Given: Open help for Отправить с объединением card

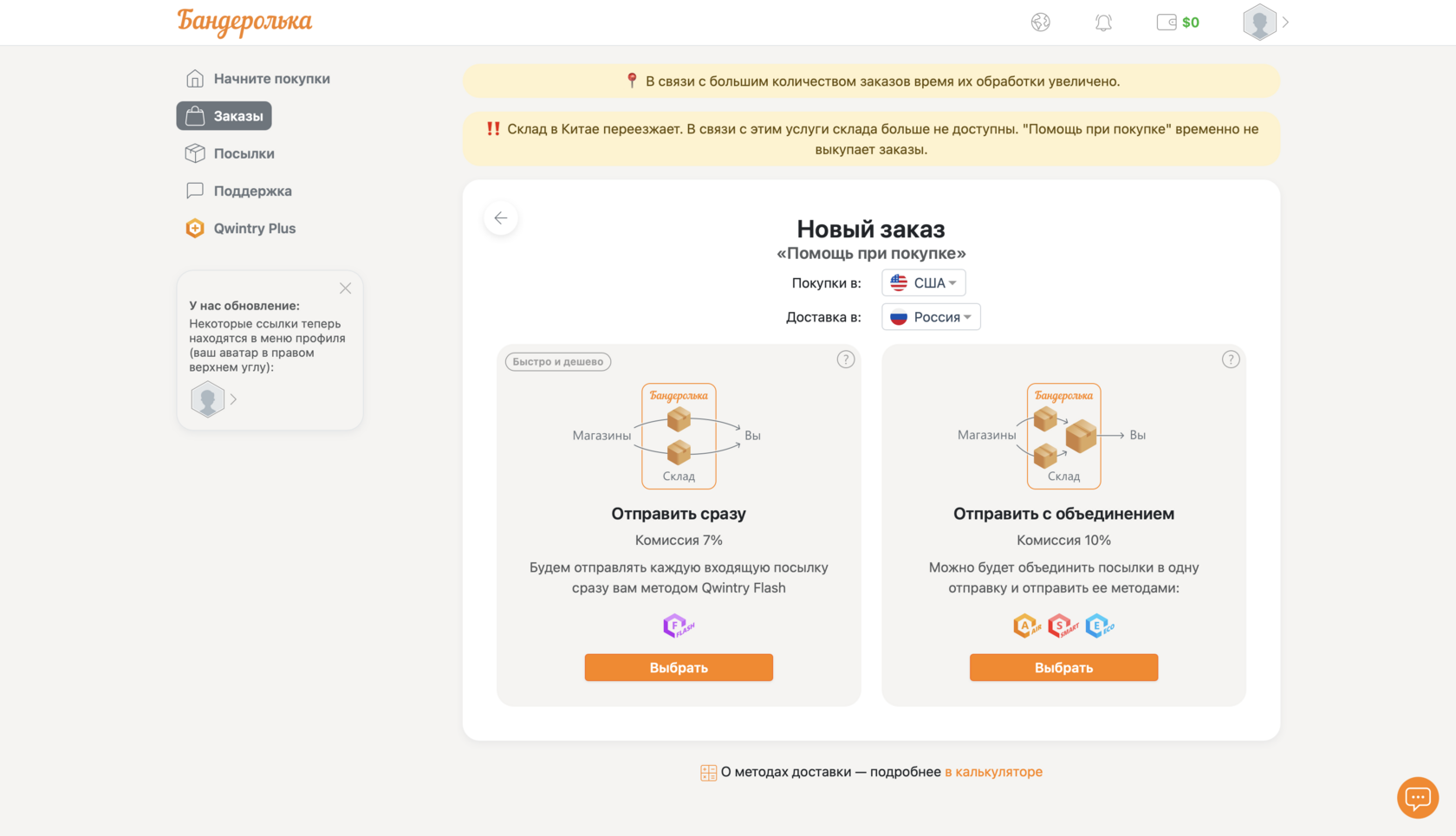Looking at the screenshot, I should 1231,360.
